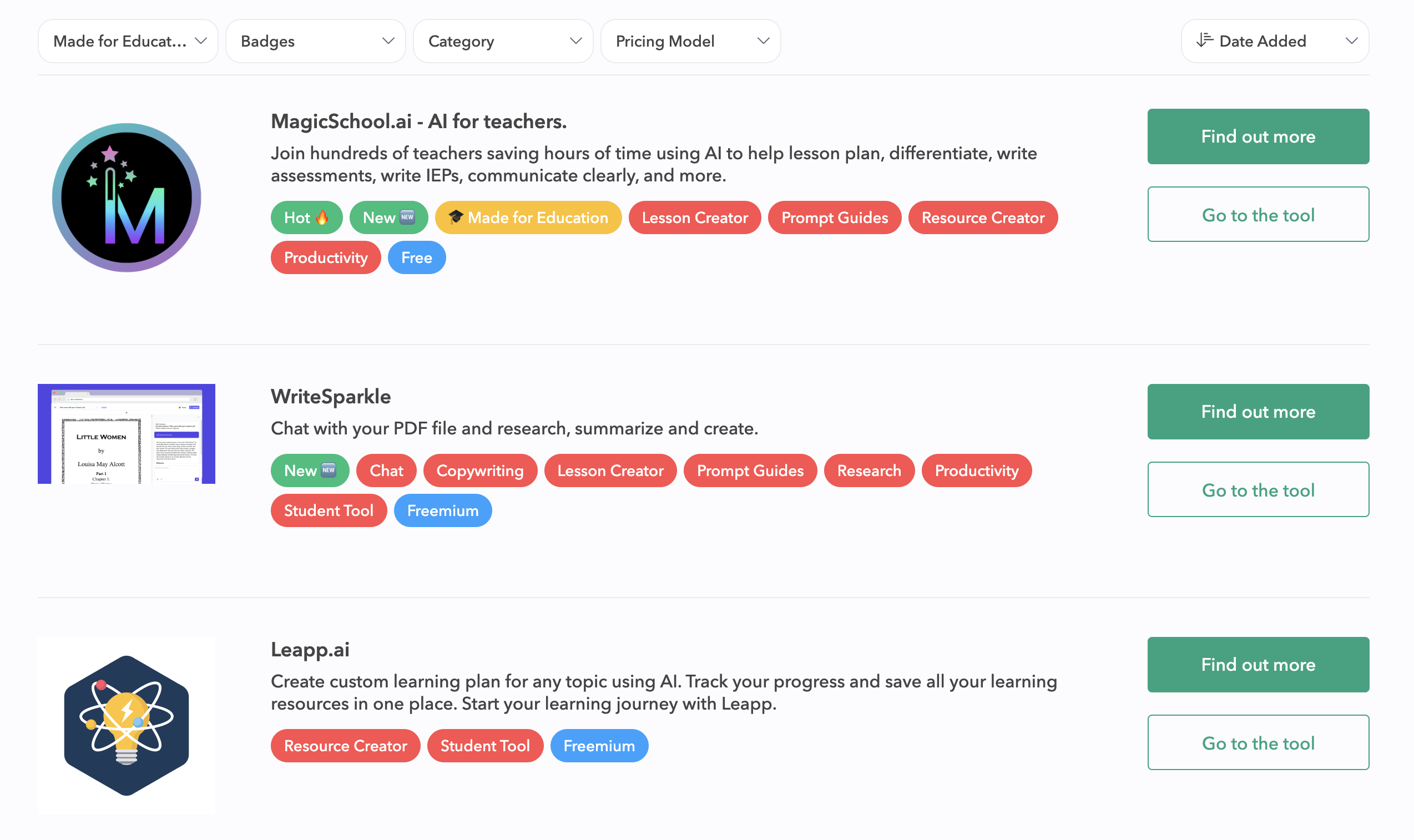
Task: Click the sort icon beside Date Added
Action: 1204,40
